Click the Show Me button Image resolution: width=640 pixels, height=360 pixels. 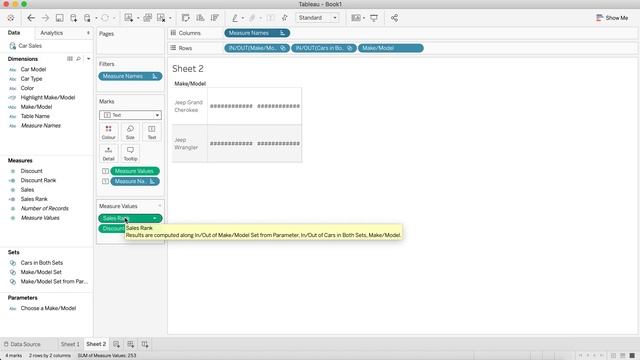(612, 18)
